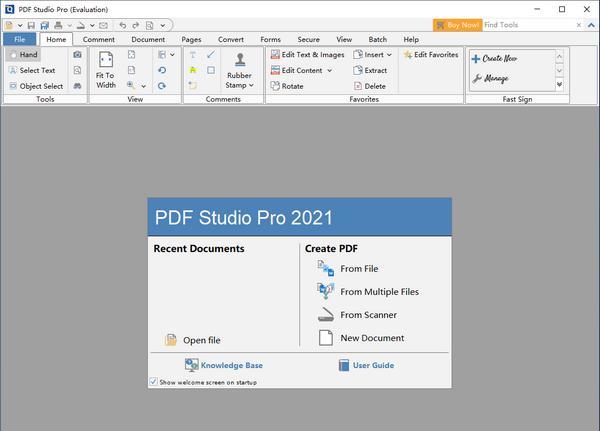Click the Fit To Width button
600x431 pixels.
click(106, 70)
